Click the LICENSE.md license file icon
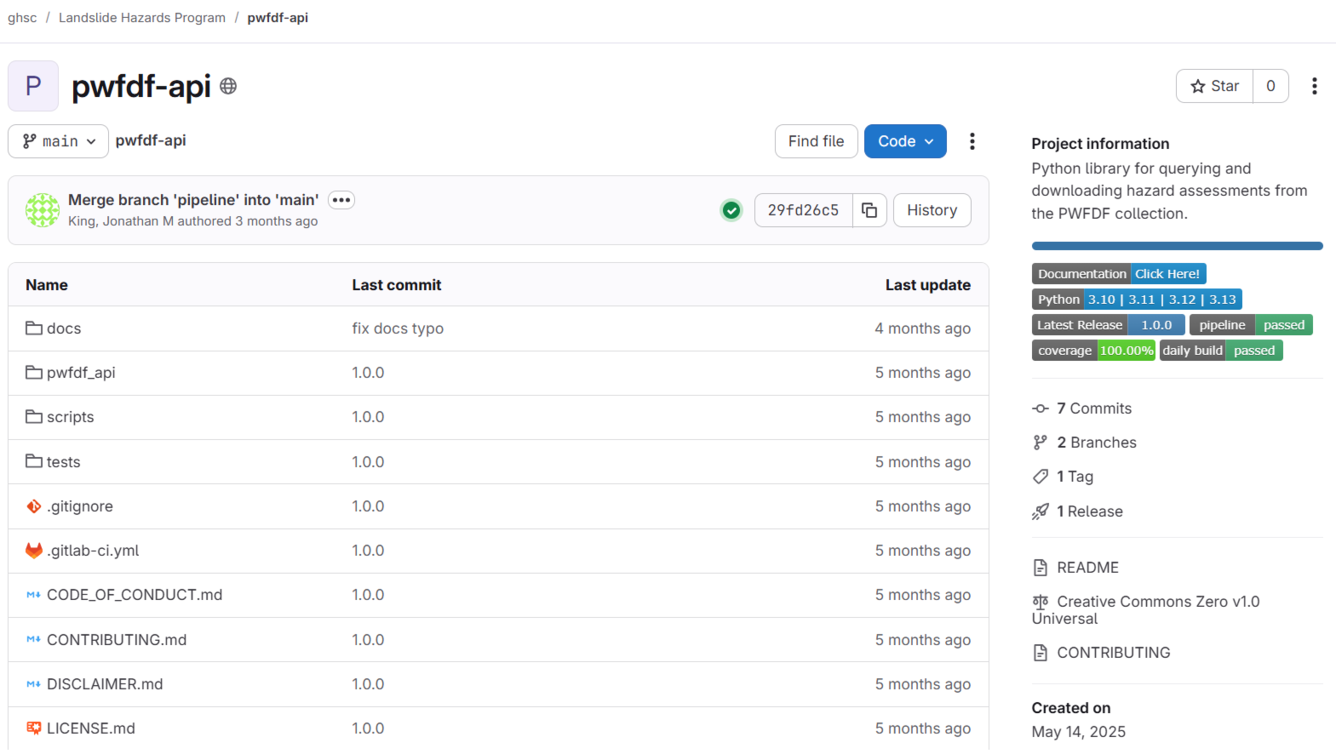The width and height of the screenshot is (1336, 754). pyautogui.click(x=34, y=728)
